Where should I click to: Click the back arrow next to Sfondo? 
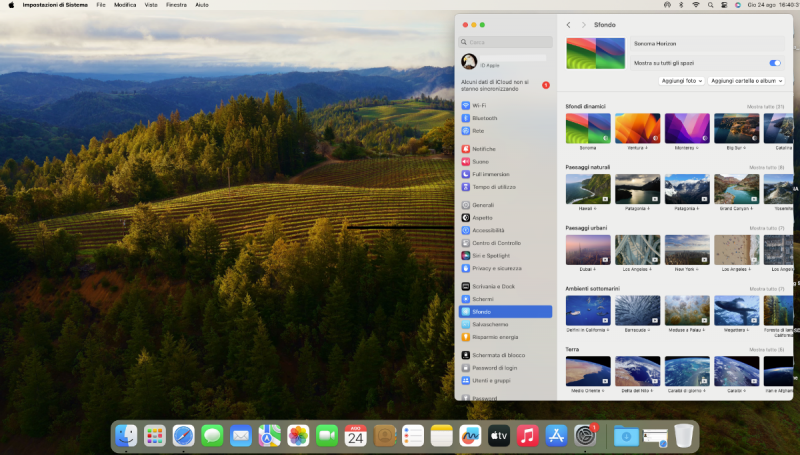coord(569,24)
